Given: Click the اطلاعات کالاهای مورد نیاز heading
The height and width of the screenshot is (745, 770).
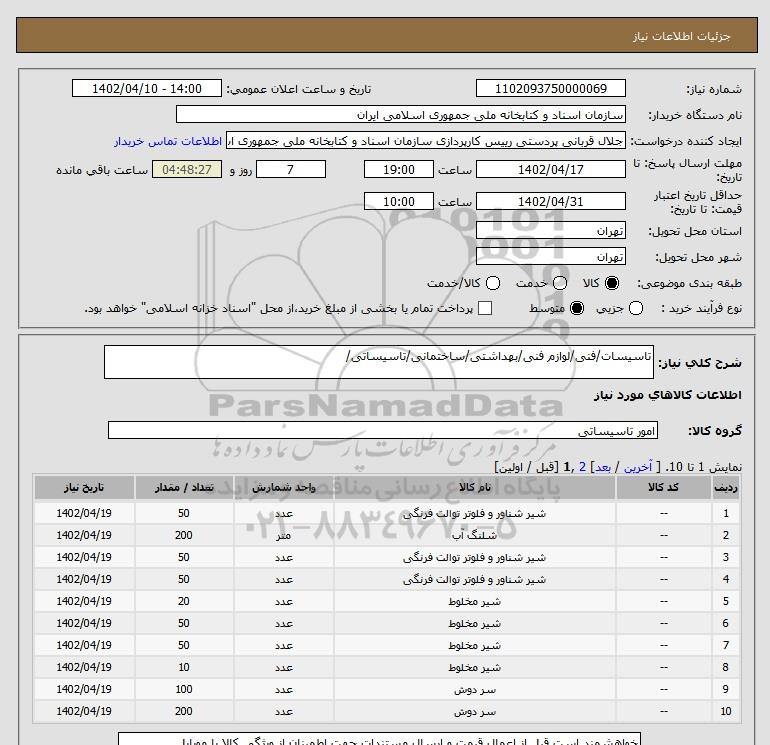Looking at the screenshot, I should (668, 395).
